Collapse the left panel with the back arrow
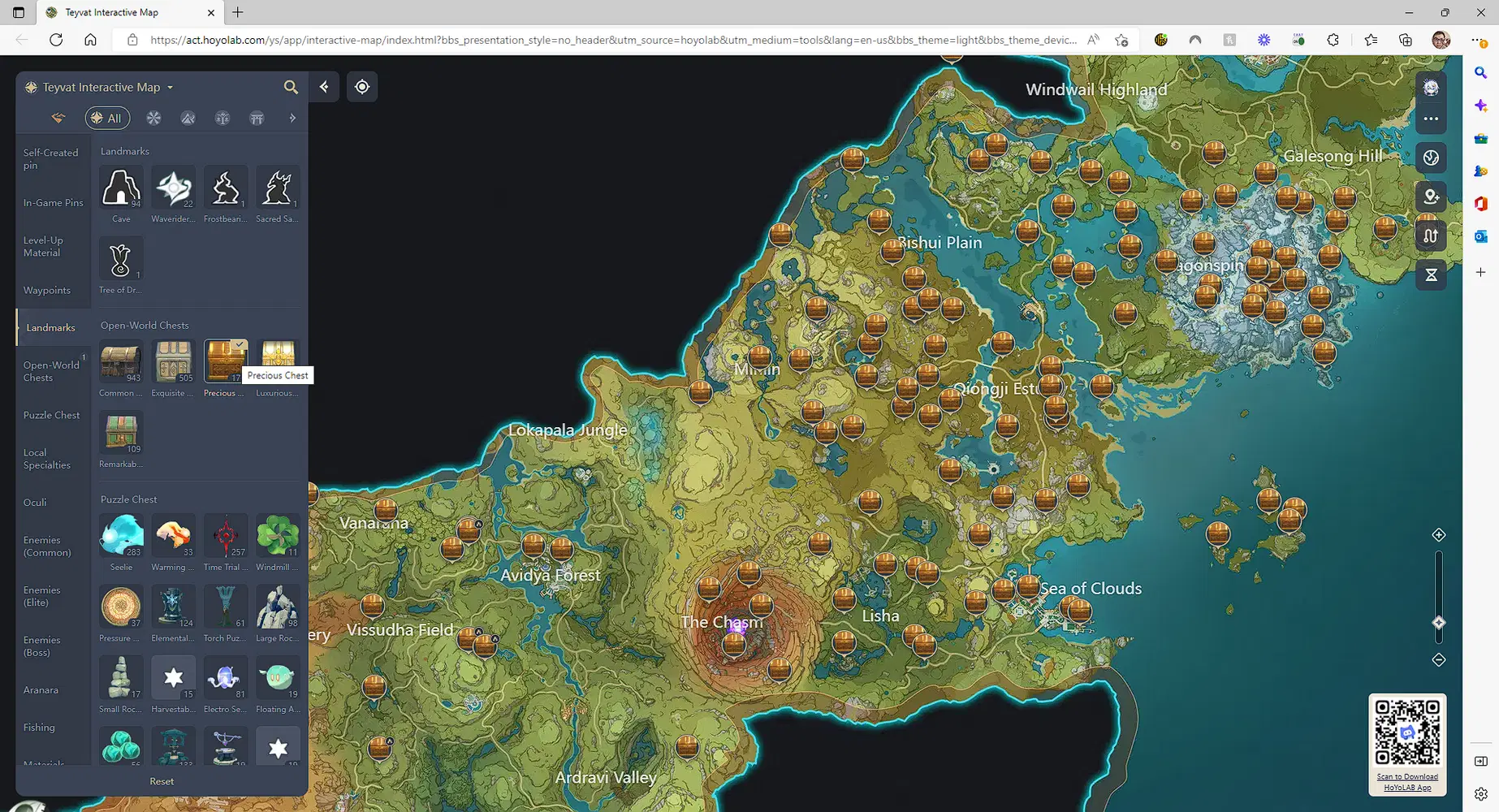 (x=324, y=86)
